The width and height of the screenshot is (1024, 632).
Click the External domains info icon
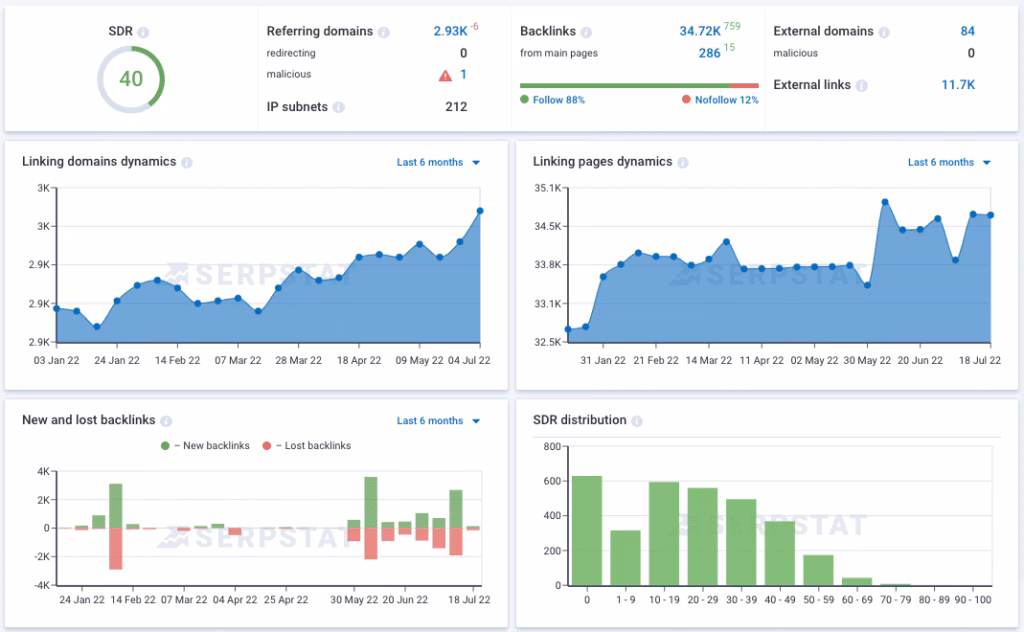coord(883,31)
